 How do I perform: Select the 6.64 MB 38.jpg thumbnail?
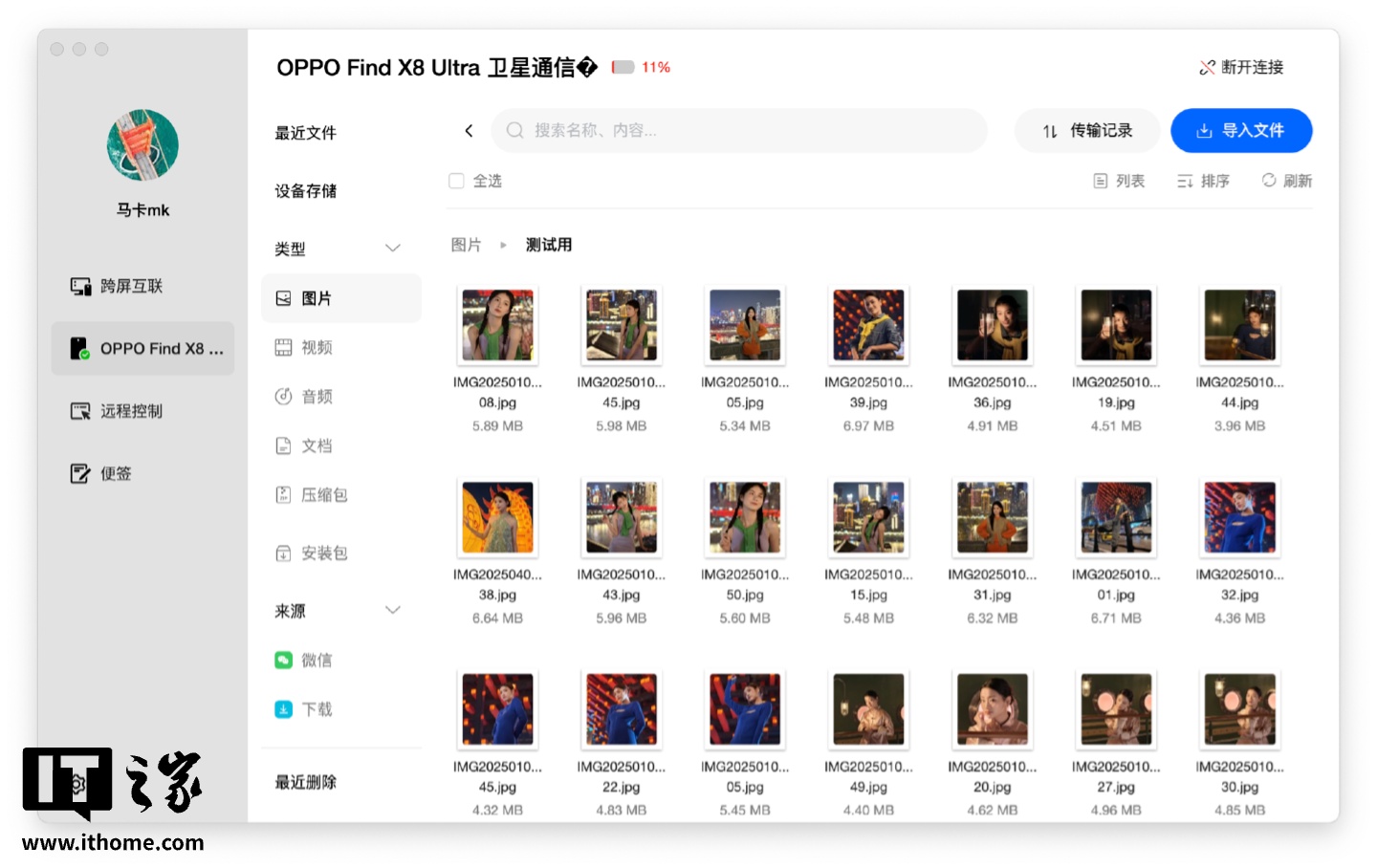[x=497, y=518]
